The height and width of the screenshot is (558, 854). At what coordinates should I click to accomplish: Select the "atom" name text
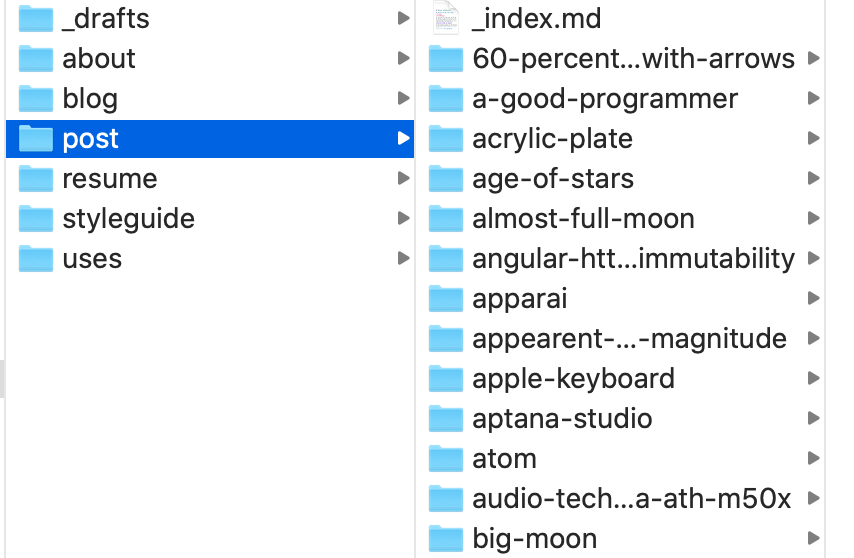click(504, 459)
